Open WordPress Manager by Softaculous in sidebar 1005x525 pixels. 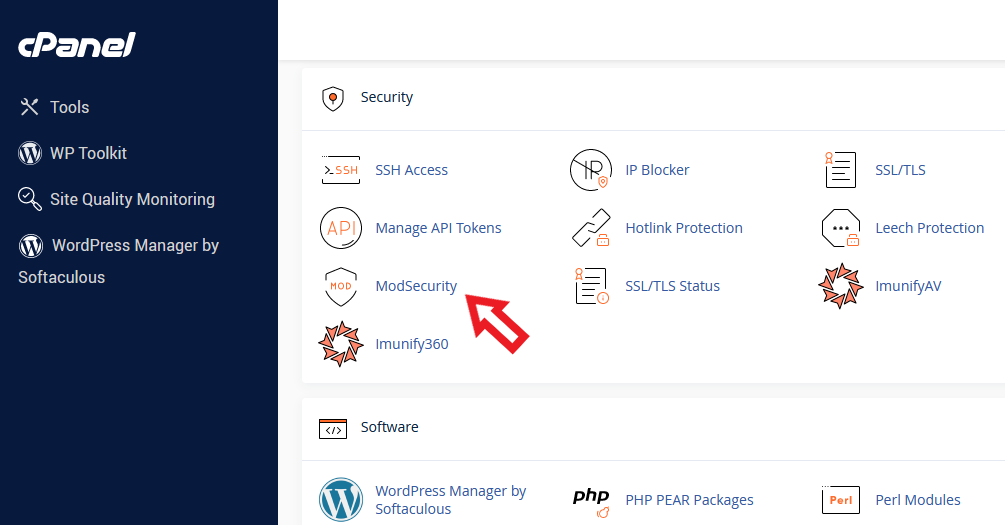119,261
